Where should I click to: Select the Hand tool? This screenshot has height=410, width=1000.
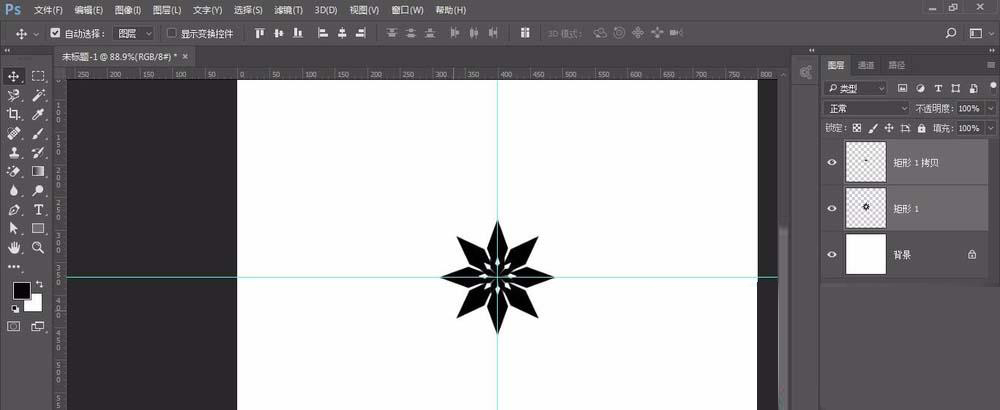coord(14,247)
